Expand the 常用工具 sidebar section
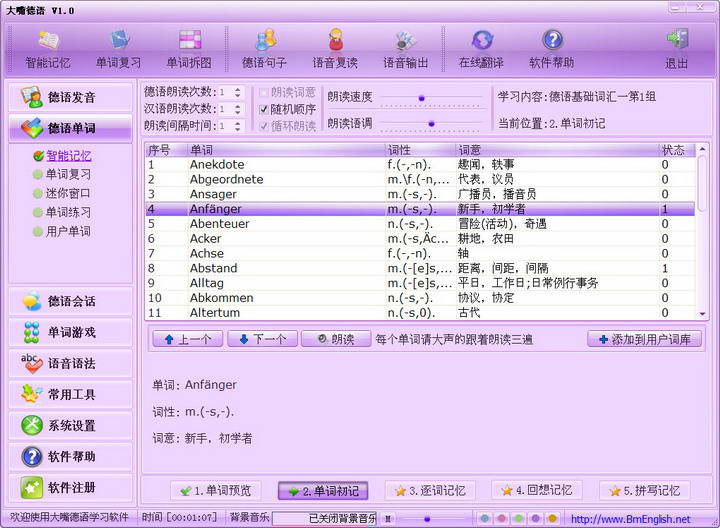Screen dimensions: 720x528 click(x=70, y=394)
